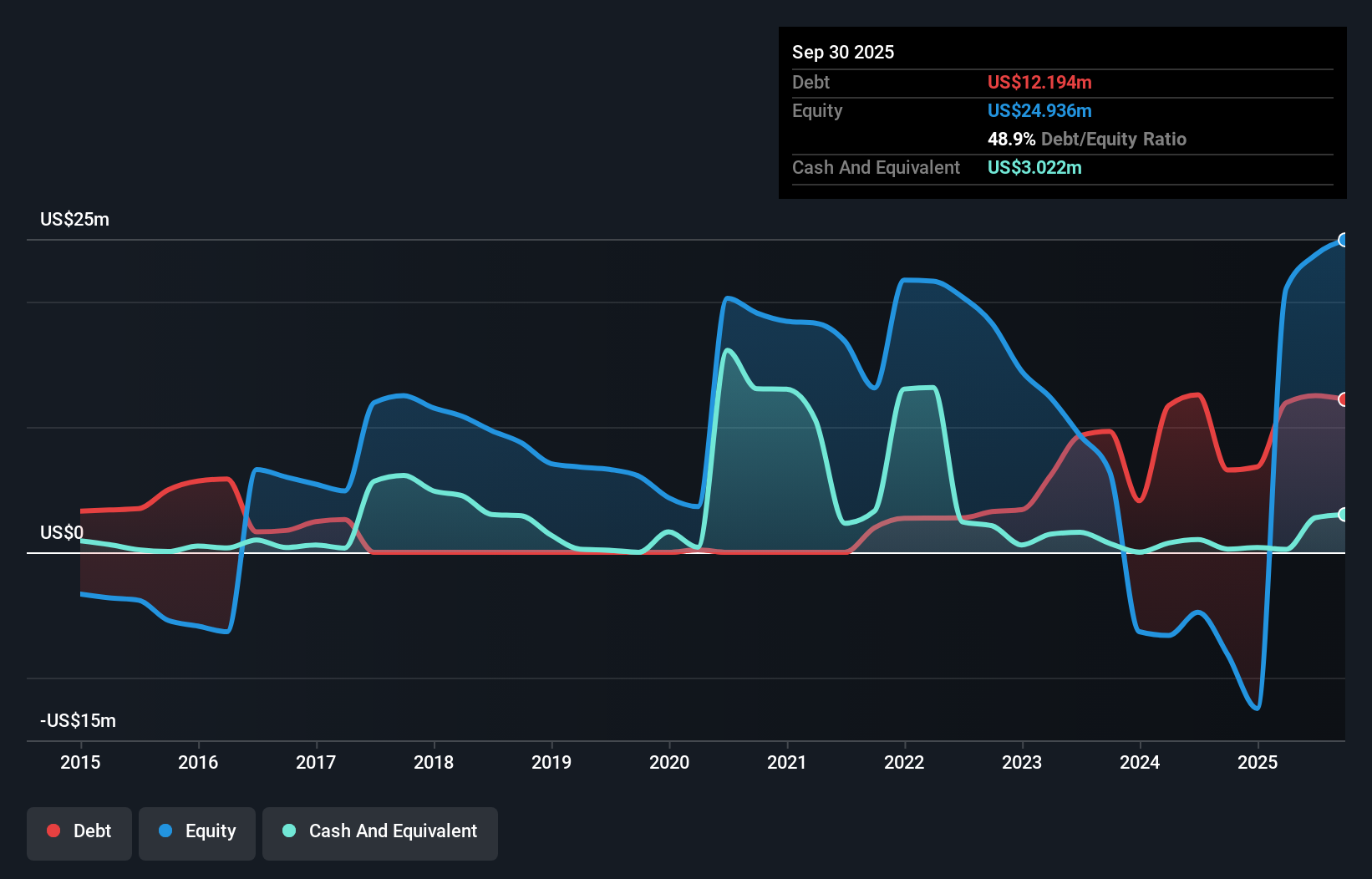The image size is (1372, 879).
Task: Click the teal Cash And Equivalent legend dot
Action: click(288, 831)
